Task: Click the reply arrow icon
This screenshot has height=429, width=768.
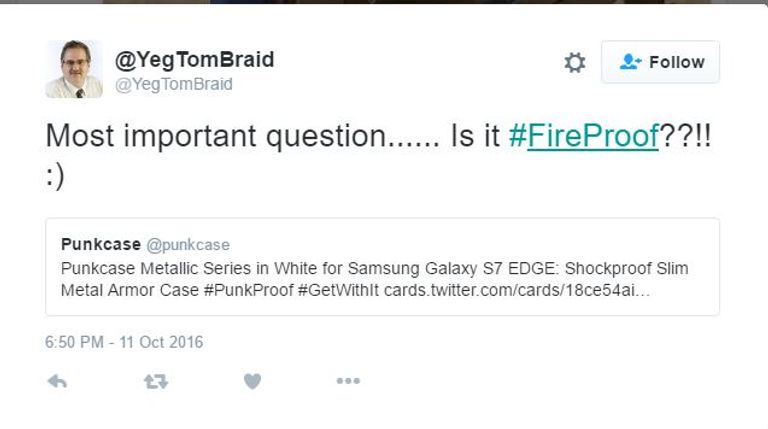Action: tap(57, 381)
